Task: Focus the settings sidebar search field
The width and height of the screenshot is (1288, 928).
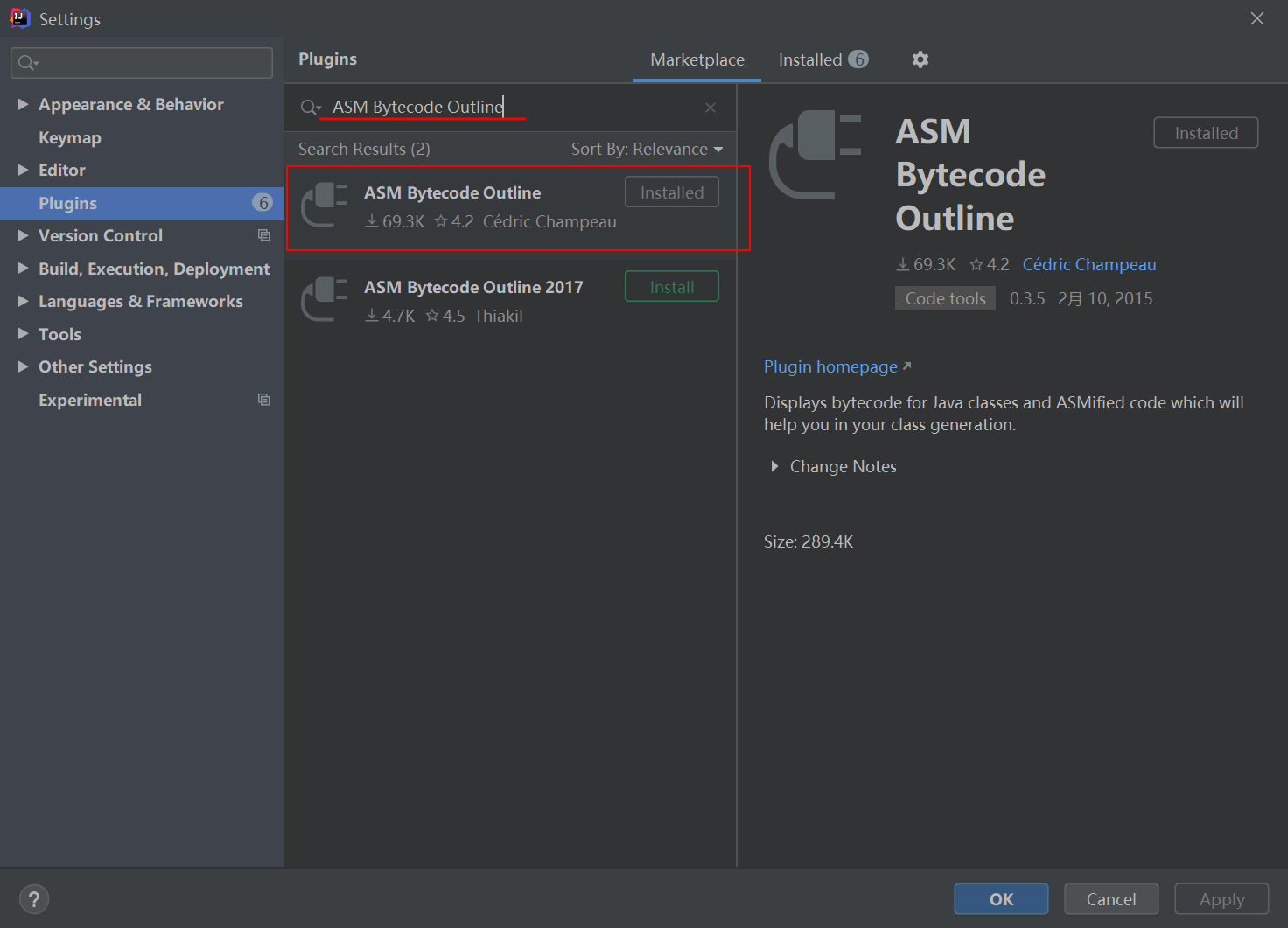Action: tap(142, 63)
